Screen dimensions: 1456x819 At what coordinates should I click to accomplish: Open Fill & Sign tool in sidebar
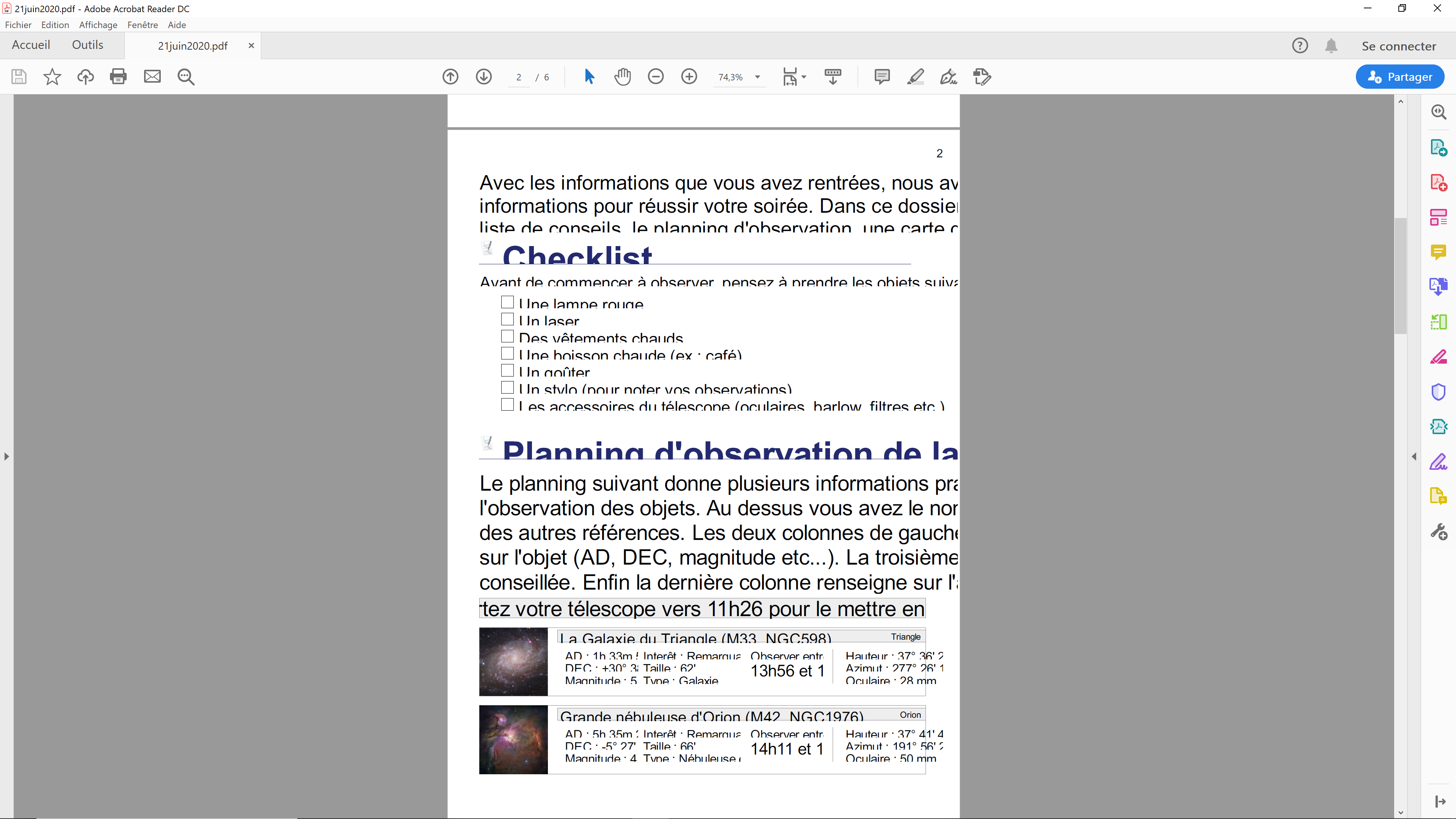coord(1439,462)
